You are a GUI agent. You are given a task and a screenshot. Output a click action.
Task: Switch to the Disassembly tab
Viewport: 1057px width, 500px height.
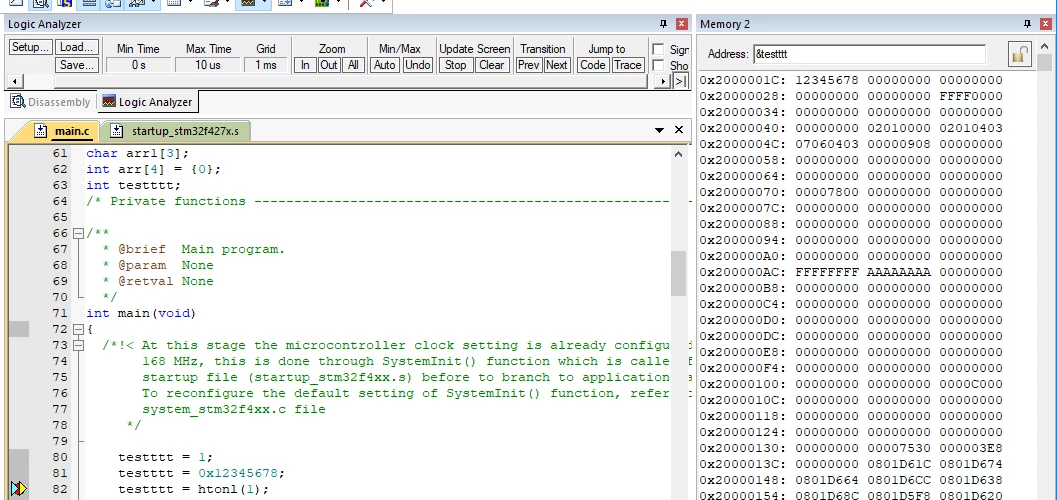(x=51, y=102)
